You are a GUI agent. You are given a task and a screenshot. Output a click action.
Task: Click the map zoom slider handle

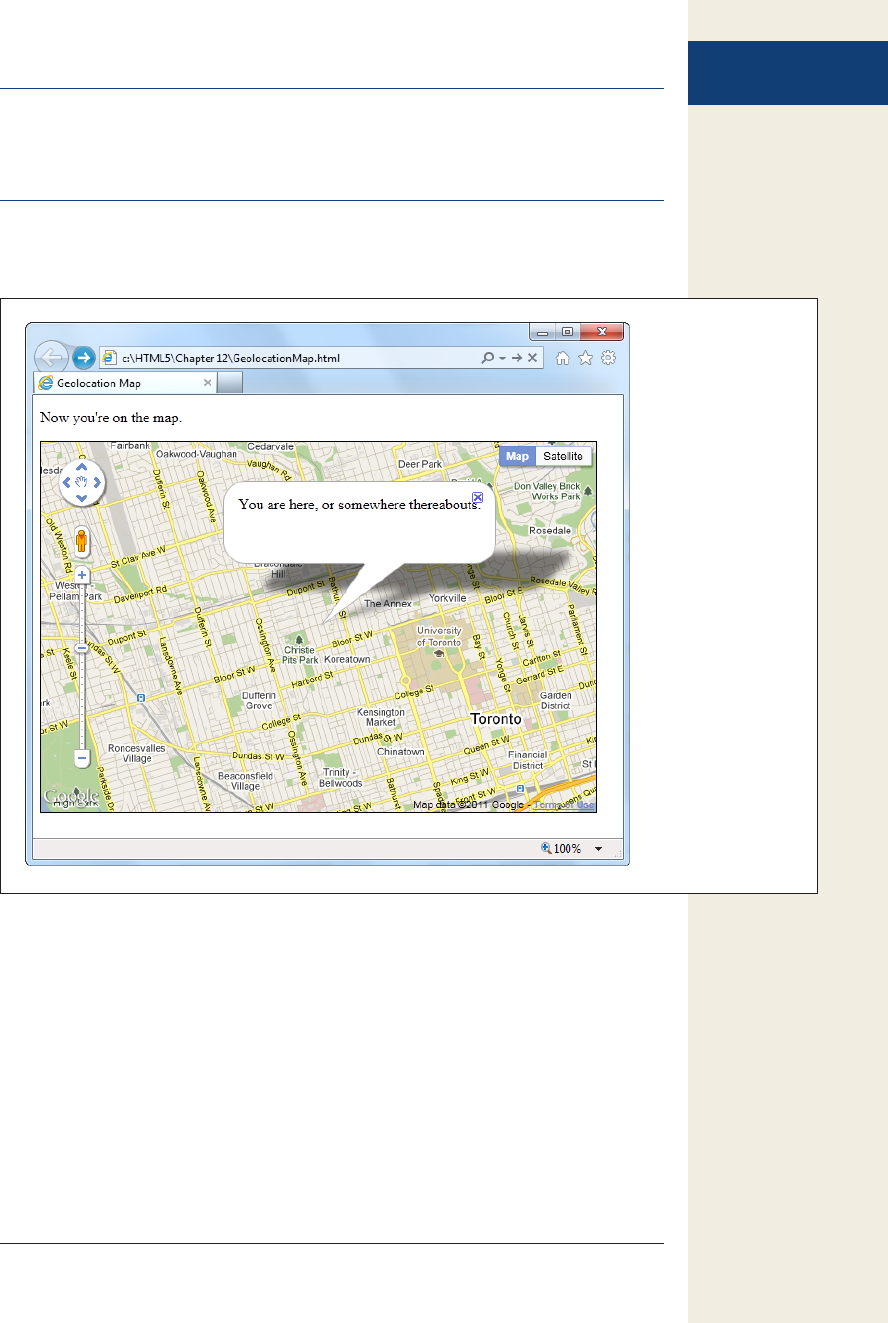[x=82, y=648]
